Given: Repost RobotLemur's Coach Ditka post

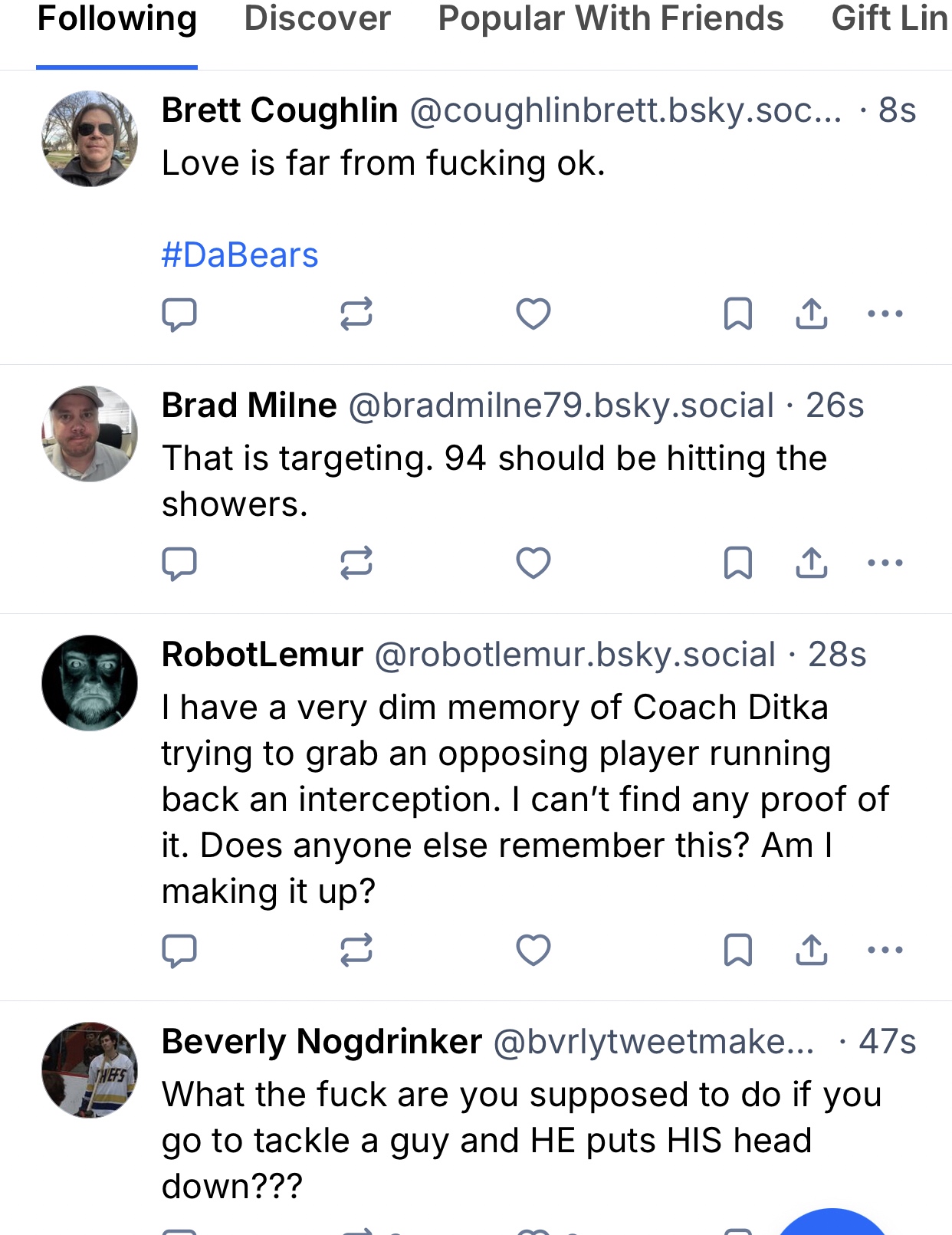Looking at the screenshot, I should (356, 951).
